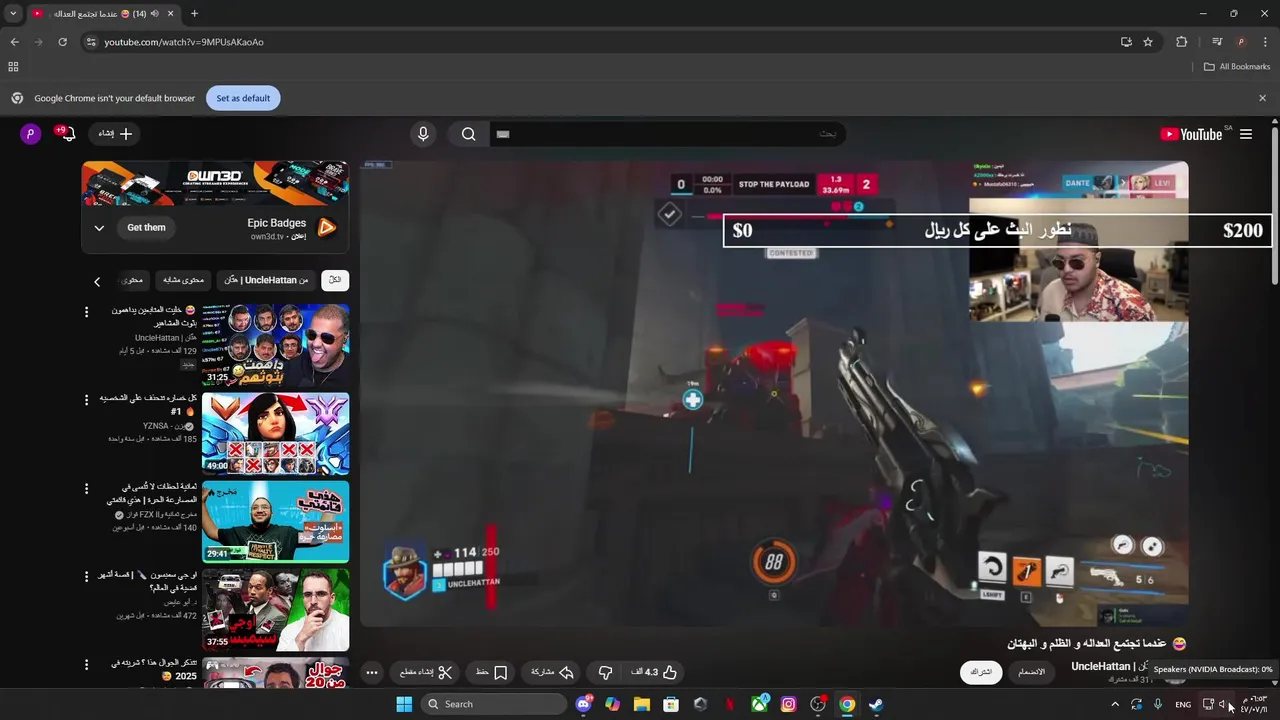Click the Join (الانضمام) button
Screen dimensions: 1280x720
[x=1031, y=672]
